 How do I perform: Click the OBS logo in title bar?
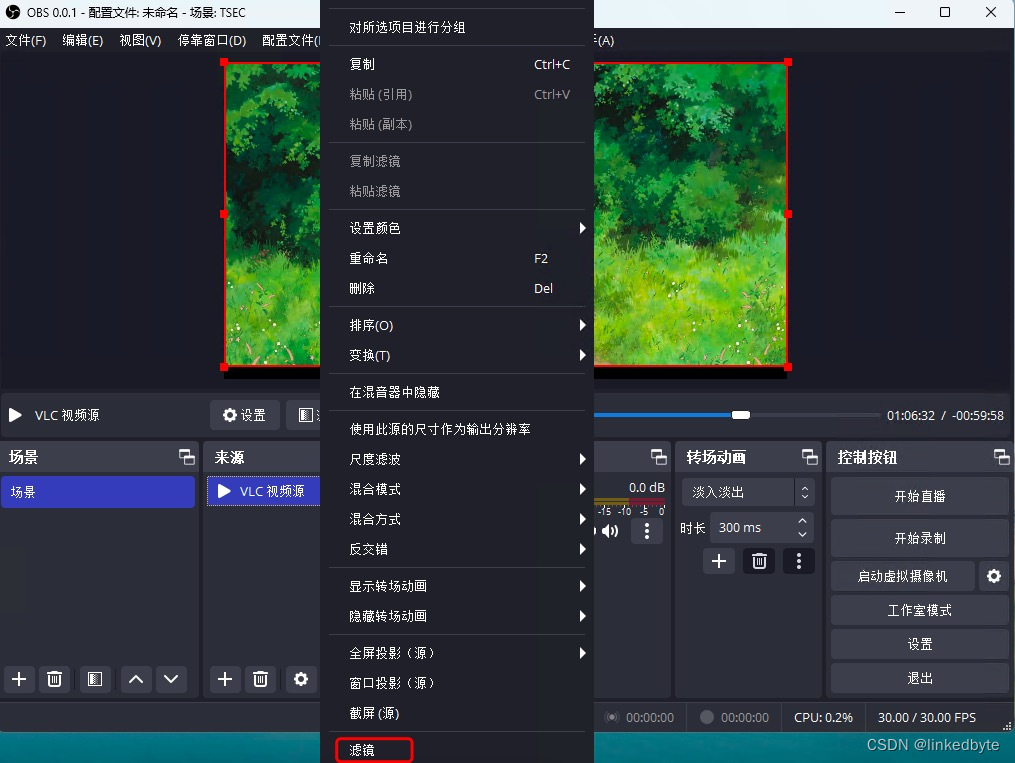coord(12,12)
